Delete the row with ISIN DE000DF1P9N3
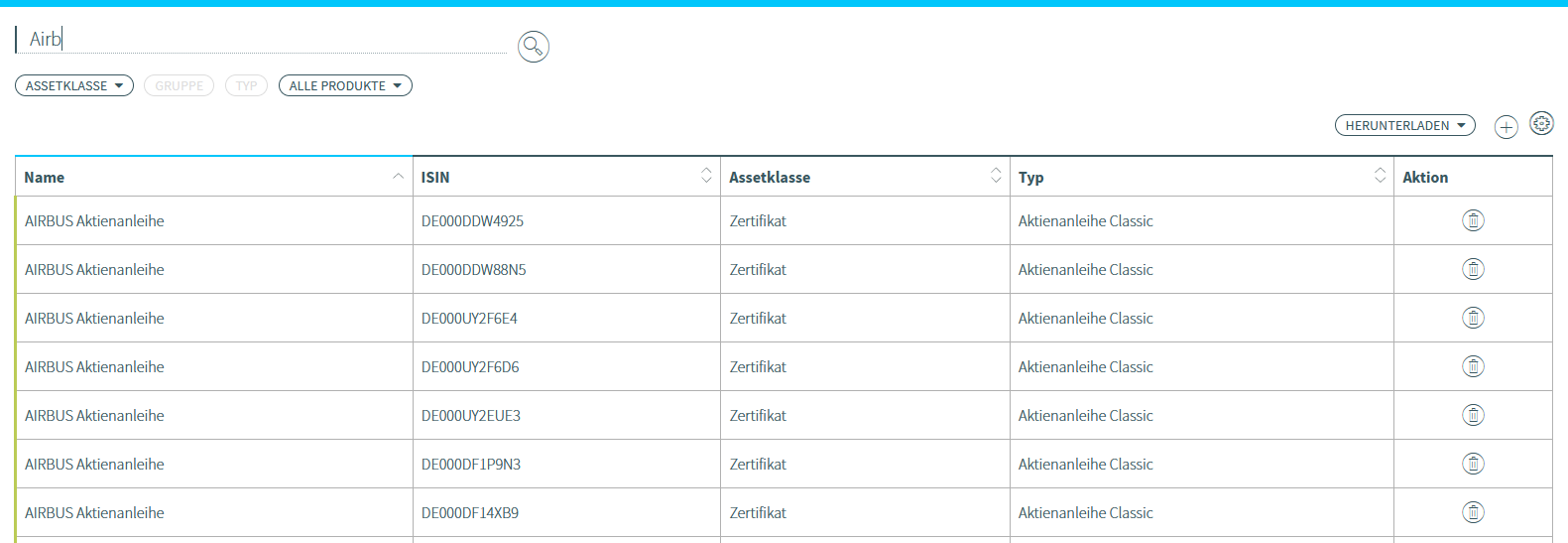1568x543 pixels. 1473,464
